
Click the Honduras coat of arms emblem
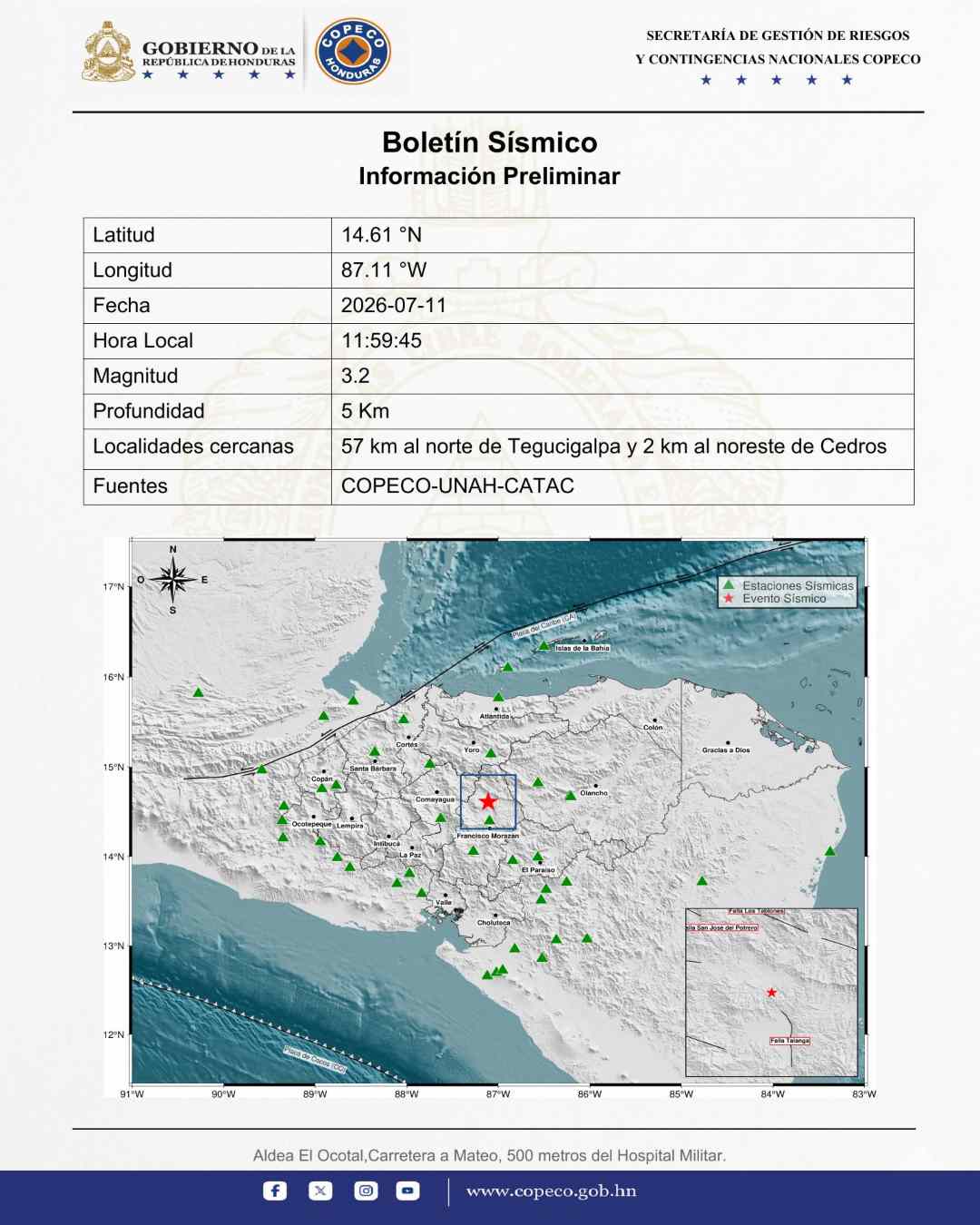[109, 52]
